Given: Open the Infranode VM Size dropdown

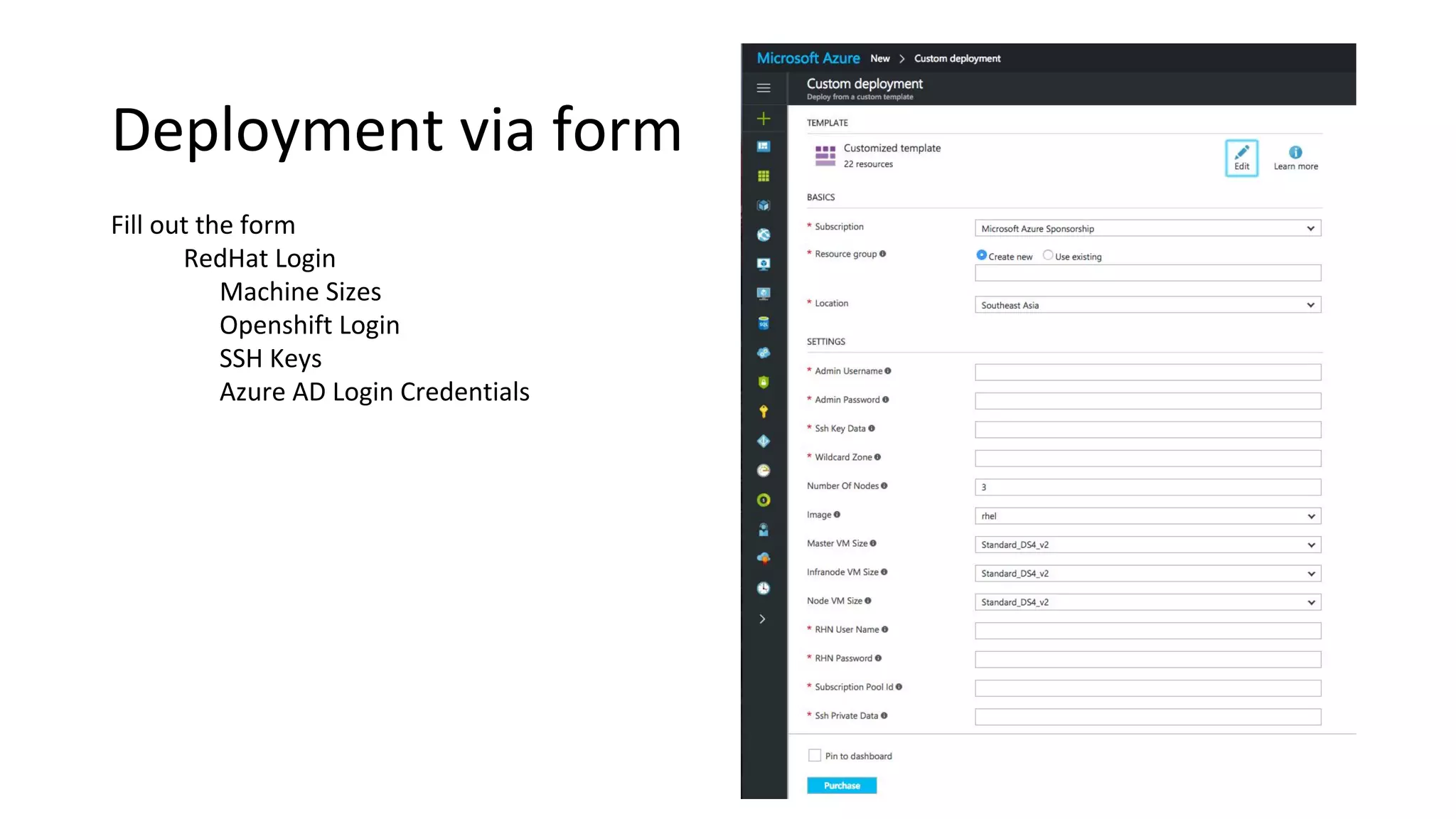Looking at the screenshot, I should (1147, 574).
